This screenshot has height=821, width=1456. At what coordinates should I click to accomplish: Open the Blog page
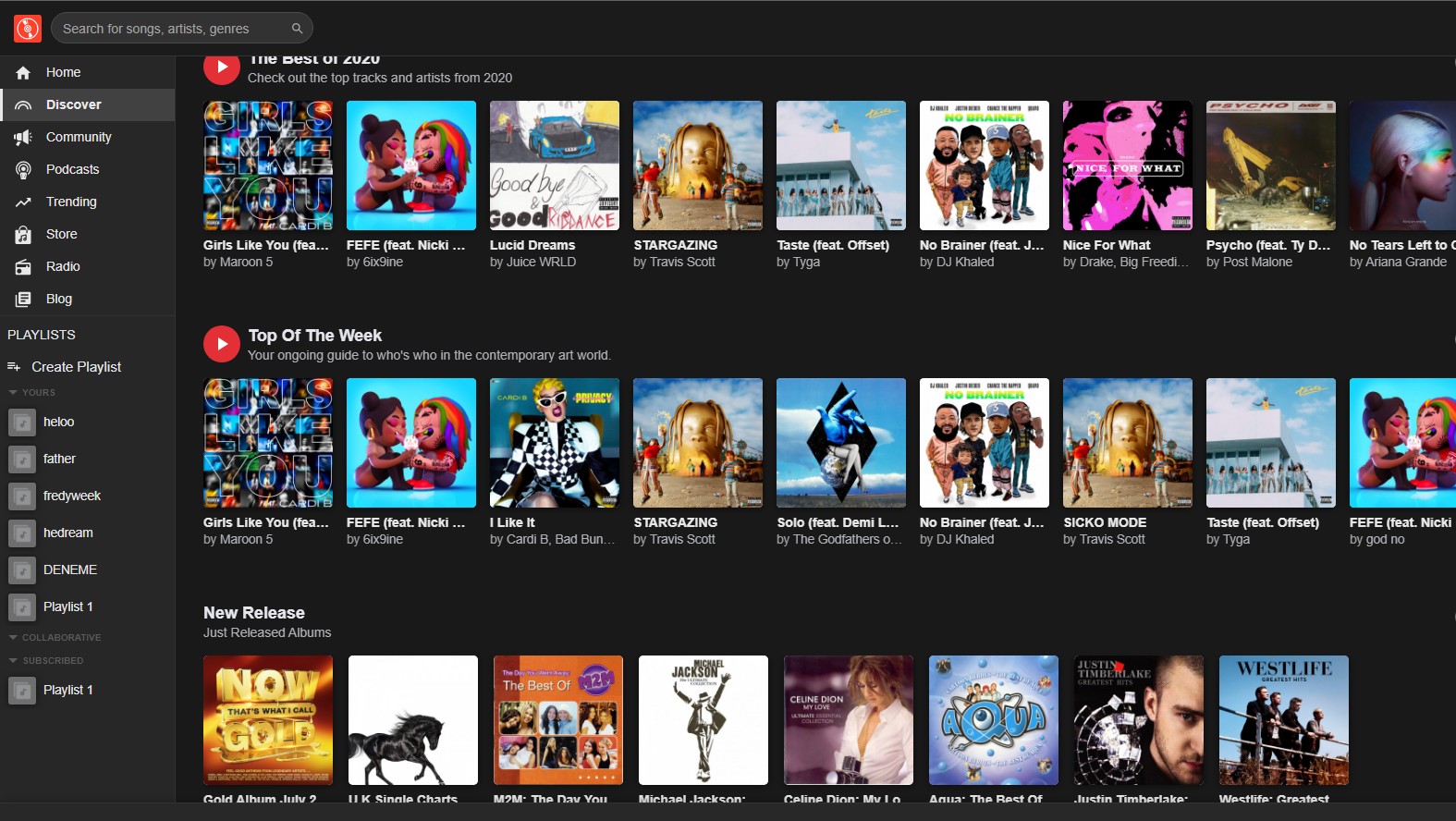(59, 299)
